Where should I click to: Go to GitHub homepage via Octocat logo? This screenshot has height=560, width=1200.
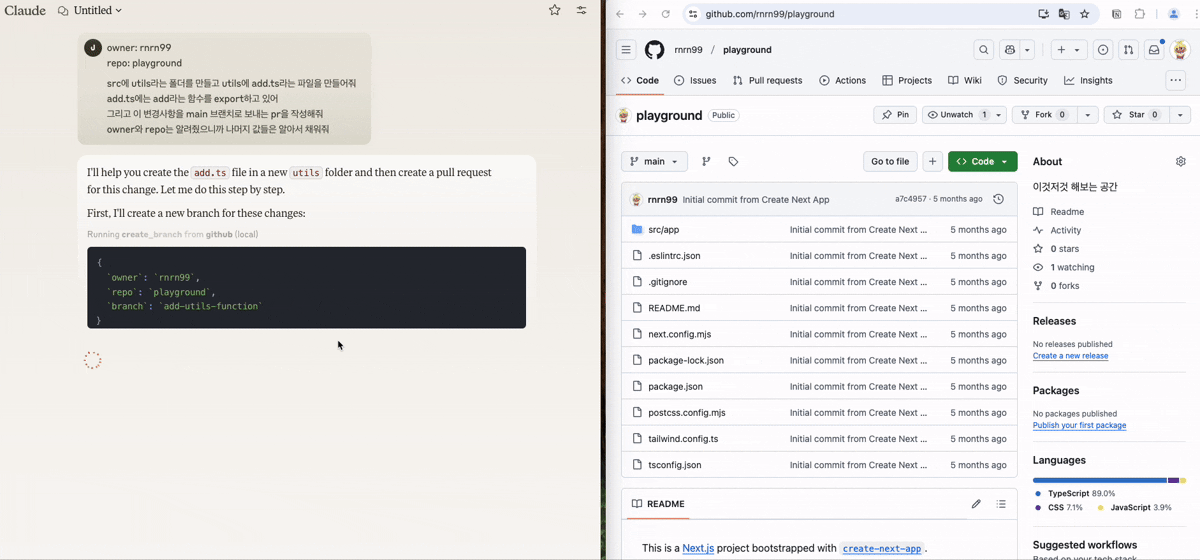[x=654, y=50]
